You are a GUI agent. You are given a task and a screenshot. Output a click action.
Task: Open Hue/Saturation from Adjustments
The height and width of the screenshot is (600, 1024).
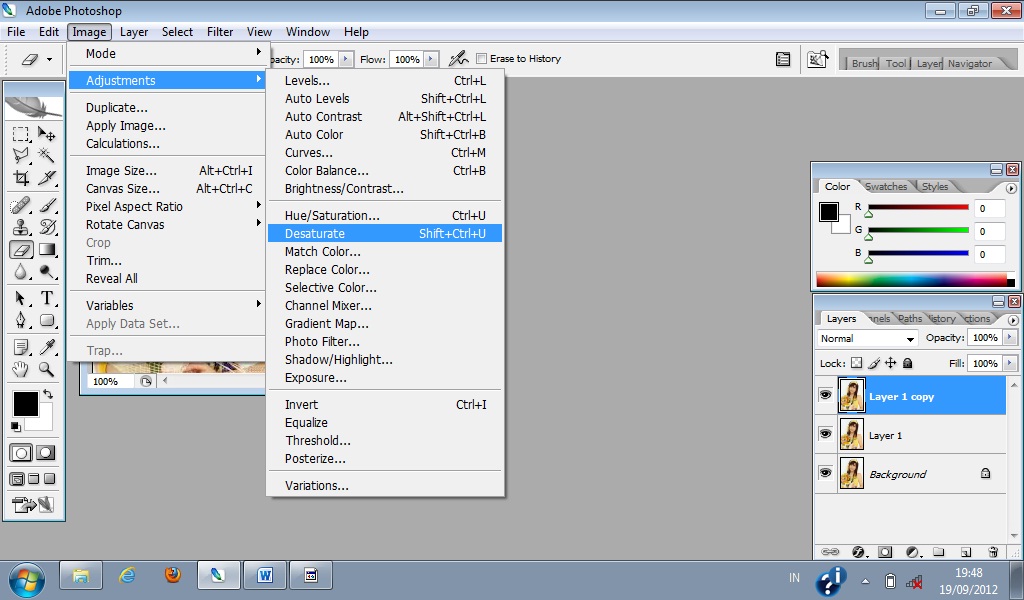[385, 215]
